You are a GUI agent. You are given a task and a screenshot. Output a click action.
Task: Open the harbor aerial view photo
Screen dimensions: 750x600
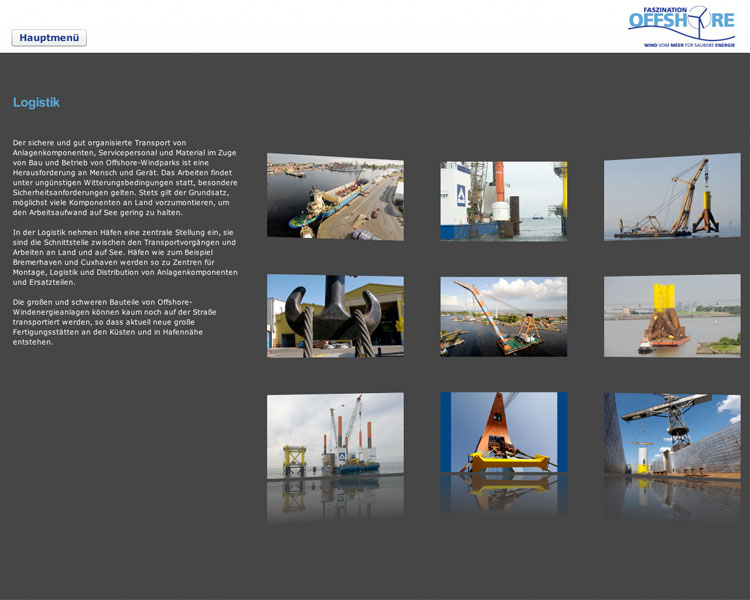(335, 198)
